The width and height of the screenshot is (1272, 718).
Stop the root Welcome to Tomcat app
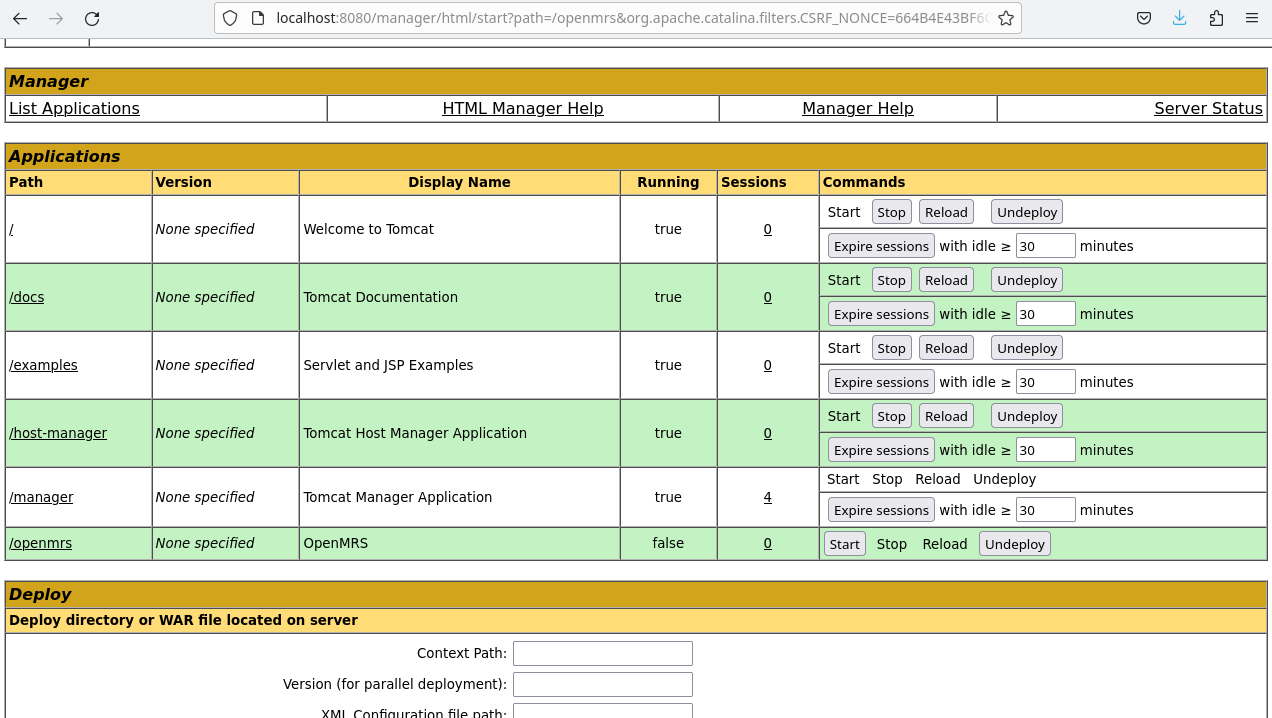pyautogui.click(x=892, y=212)
